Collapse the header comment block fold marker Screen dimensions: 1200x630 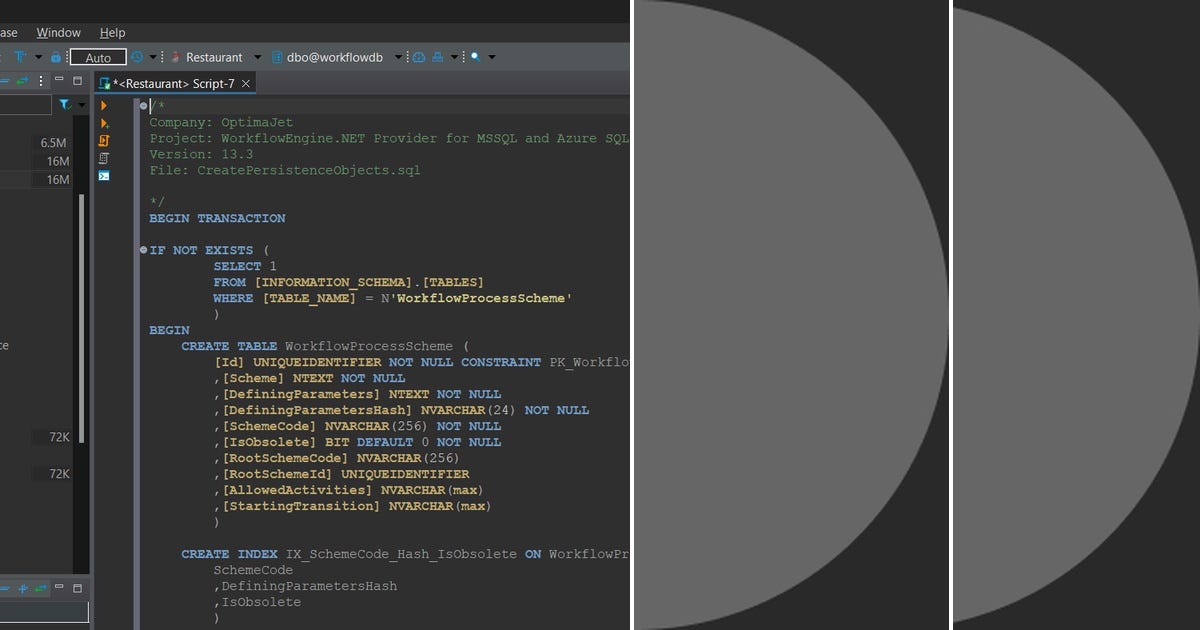pos(143,105)
